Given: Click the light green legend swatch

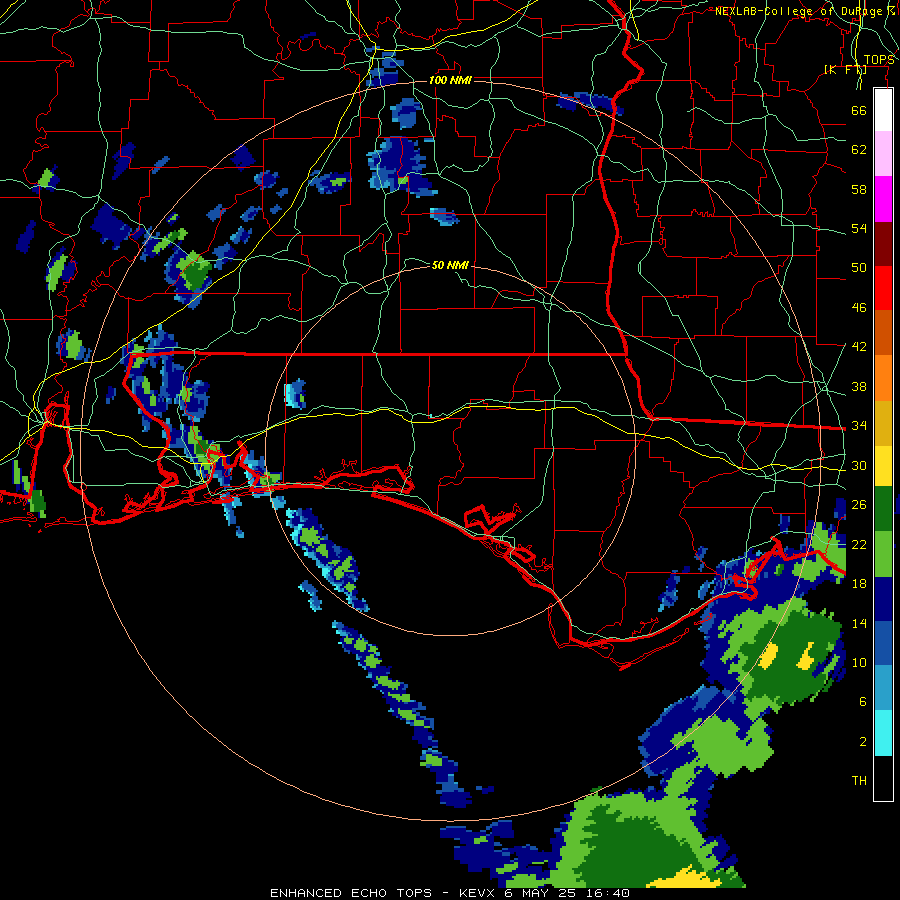Looking at the screenshot, I should [x=883, y=554].
